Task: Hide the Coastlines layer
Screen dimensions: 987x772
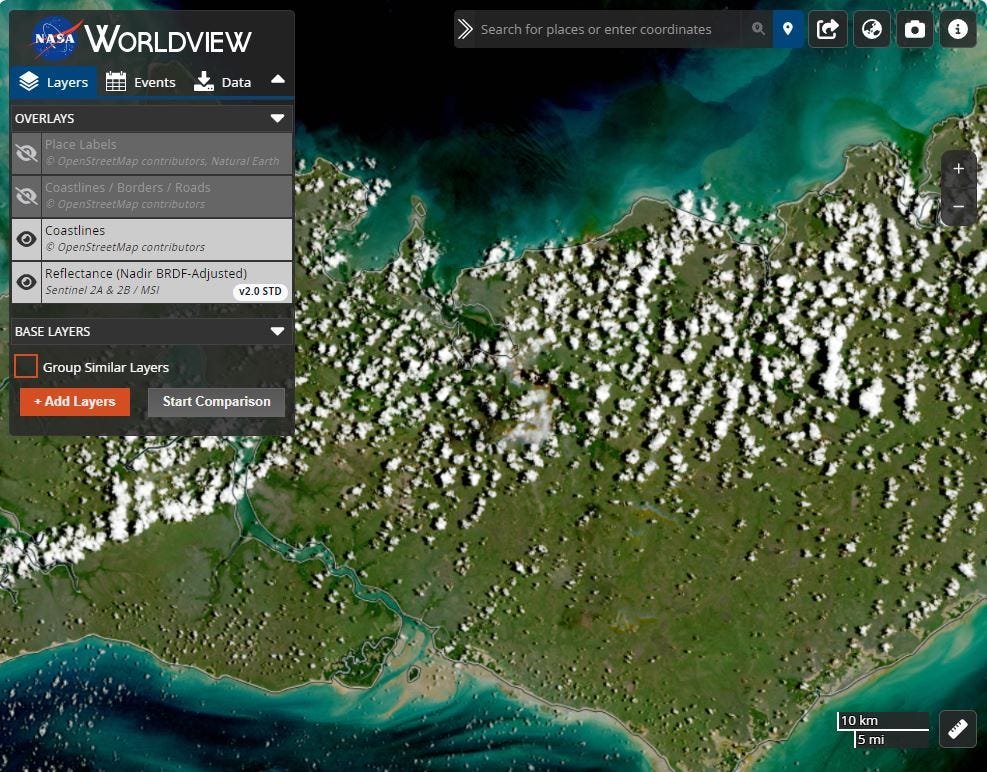Action: pos(26,239)
